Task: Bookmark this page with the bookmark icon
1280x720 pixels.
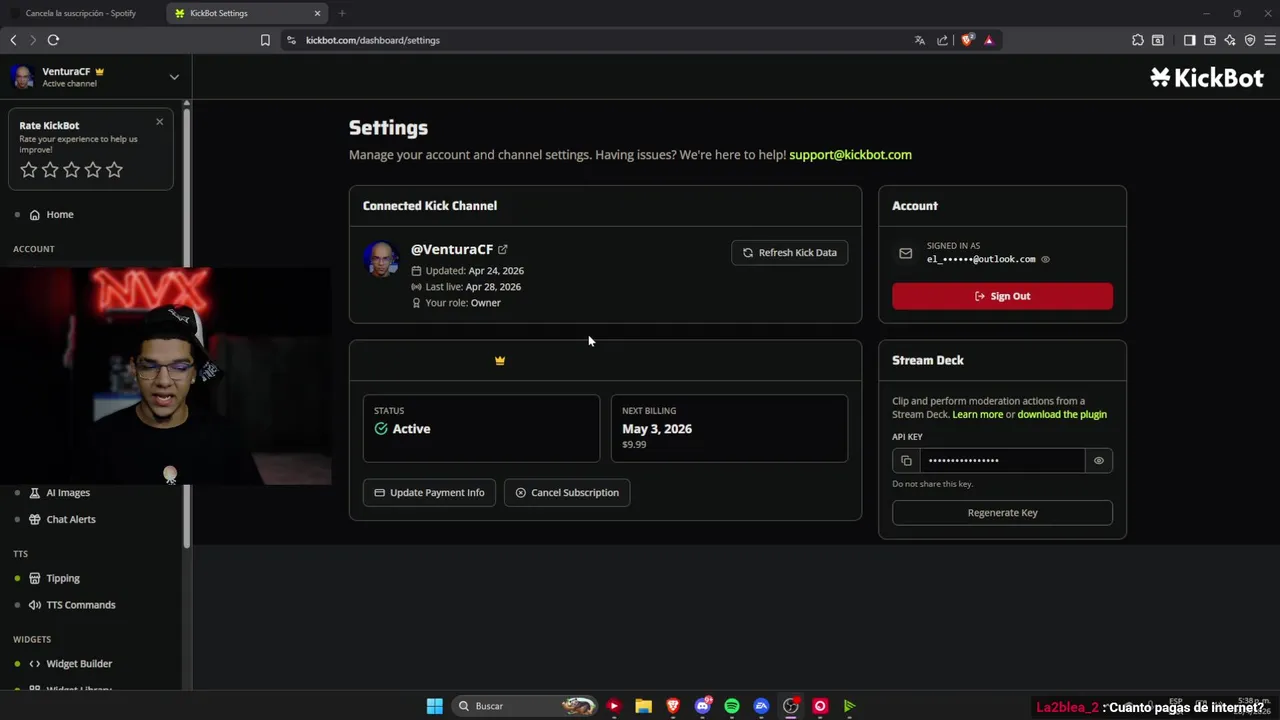Action: [265, 40]
